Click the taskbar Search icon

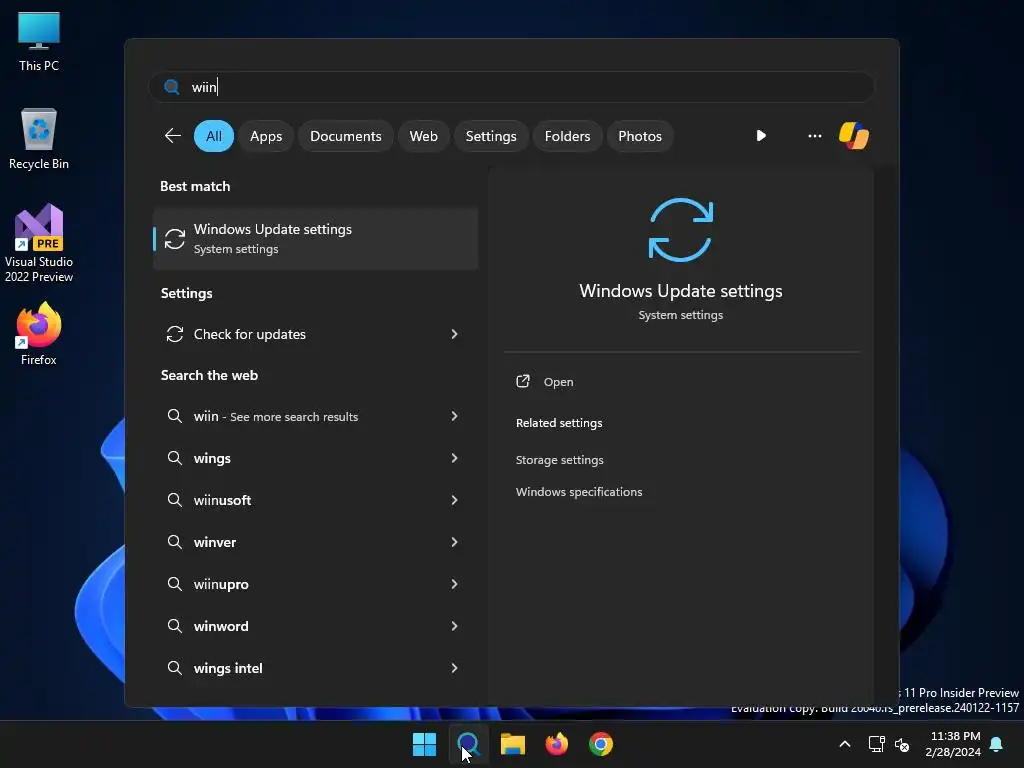(468, 744)
